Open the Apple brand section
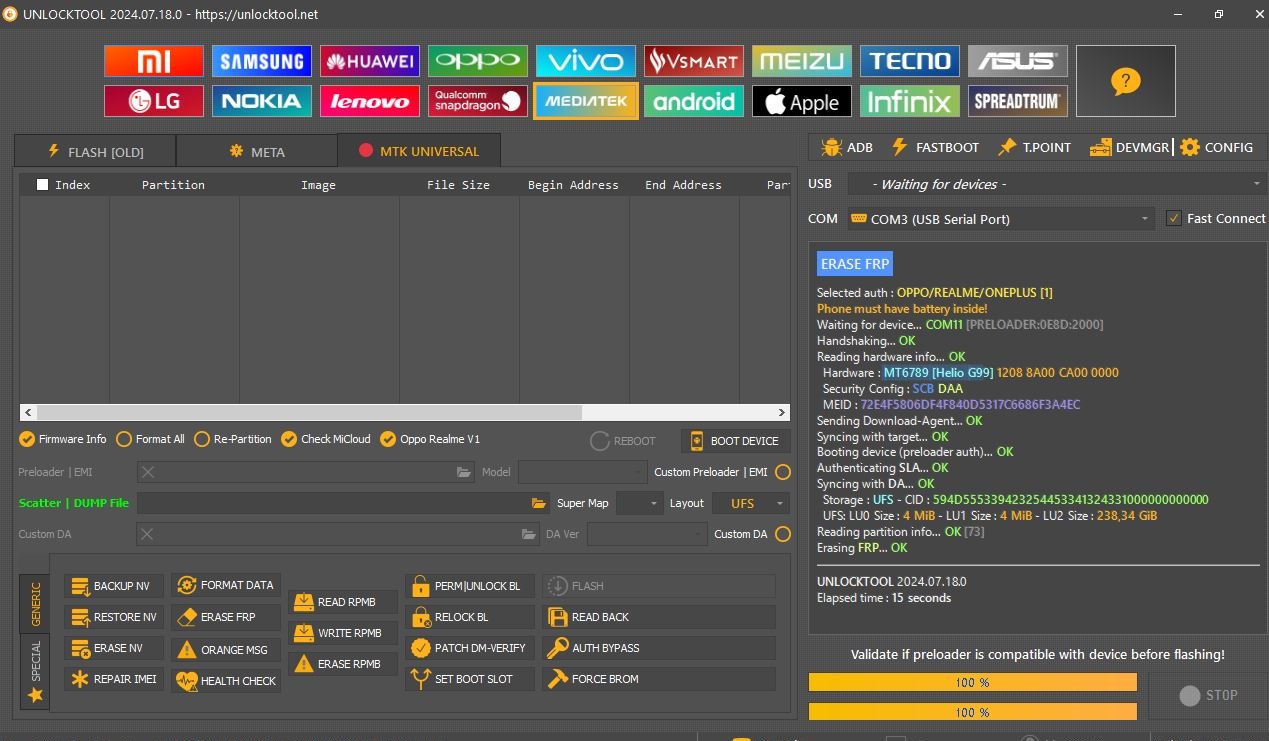 point(801,101)
